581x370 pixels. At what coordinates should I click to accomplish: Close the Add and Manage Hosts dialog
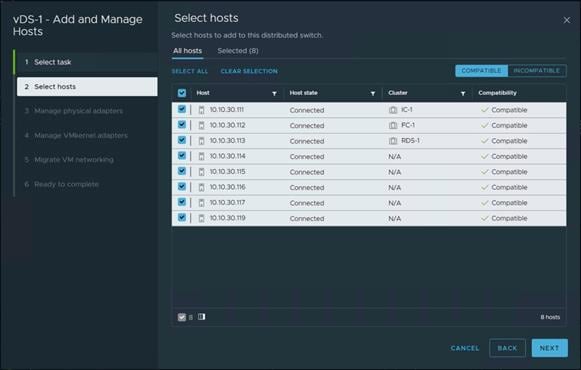[567, 20]
